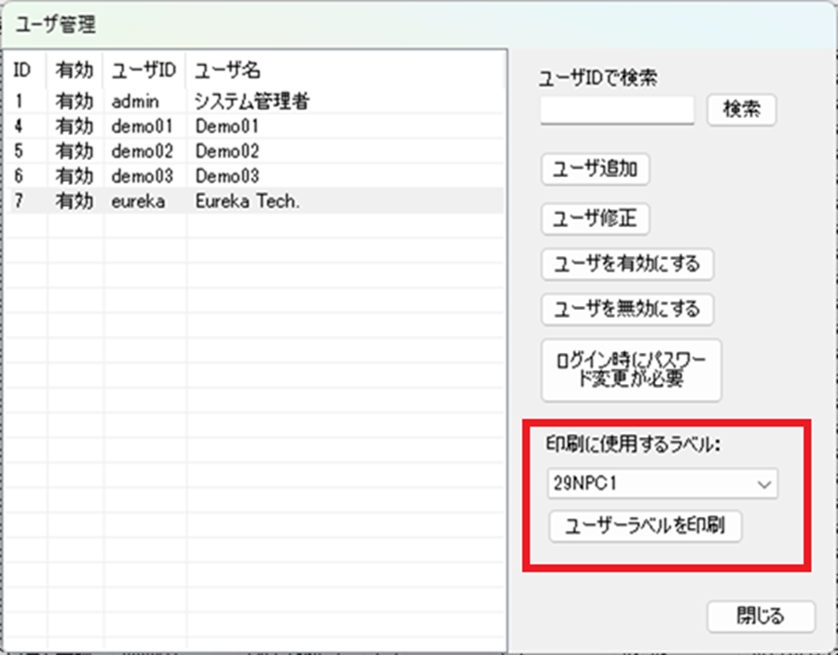Click the 検索 search button
Image resolution: width=838 pixels, height=655 pixels.
click(x=741, y=110)
